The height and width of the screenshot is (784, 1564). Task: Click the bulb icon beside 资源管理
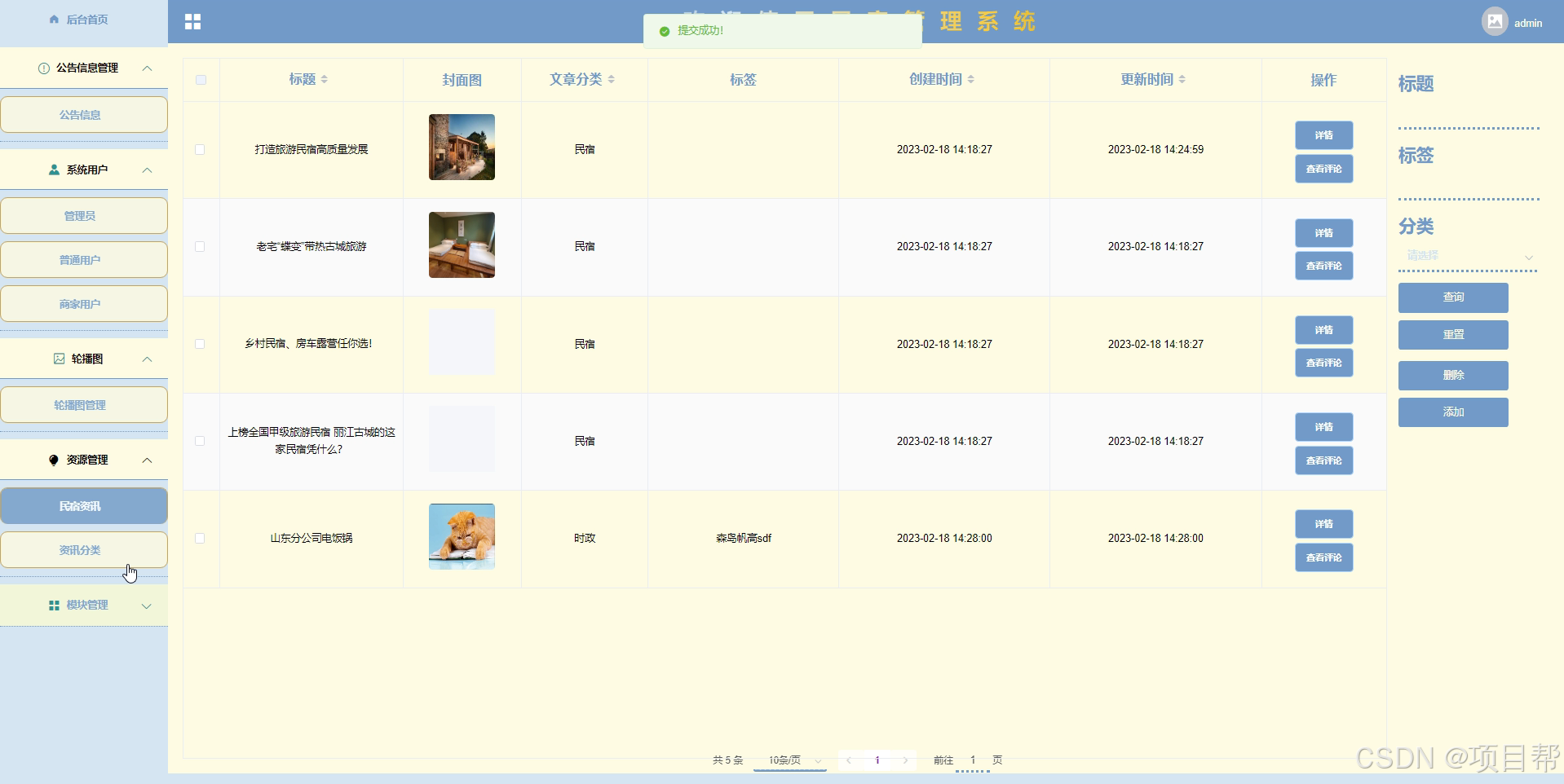[54, 460]
